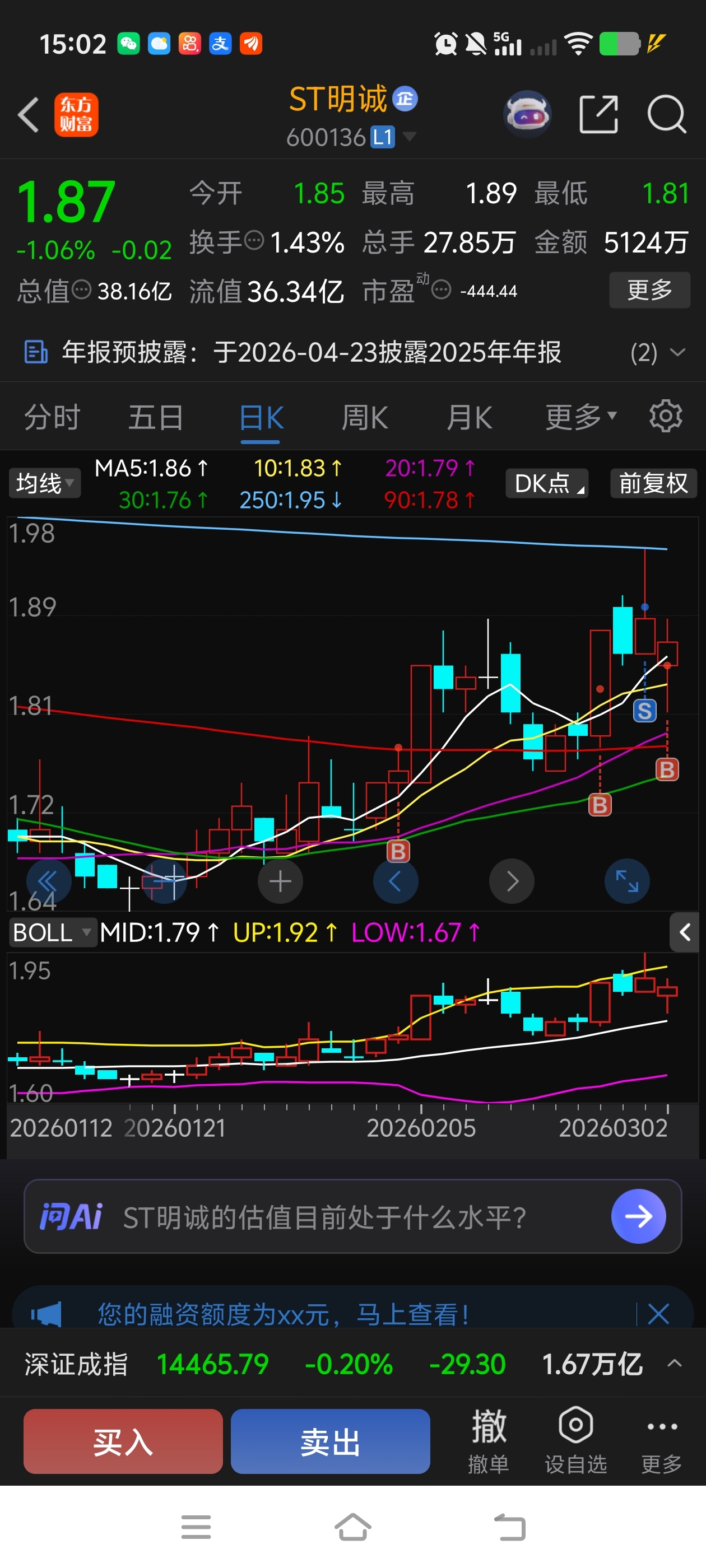The image size is (706, 1568).
Task: Tap the 深证成指 14465.79 index row
Action: [x=352, y=1364]
